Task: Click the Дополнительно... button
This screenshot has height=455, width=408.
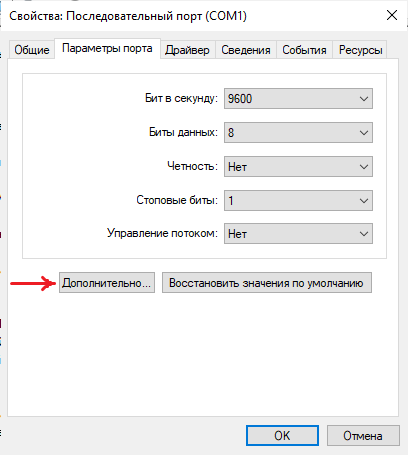Action: 107,283
